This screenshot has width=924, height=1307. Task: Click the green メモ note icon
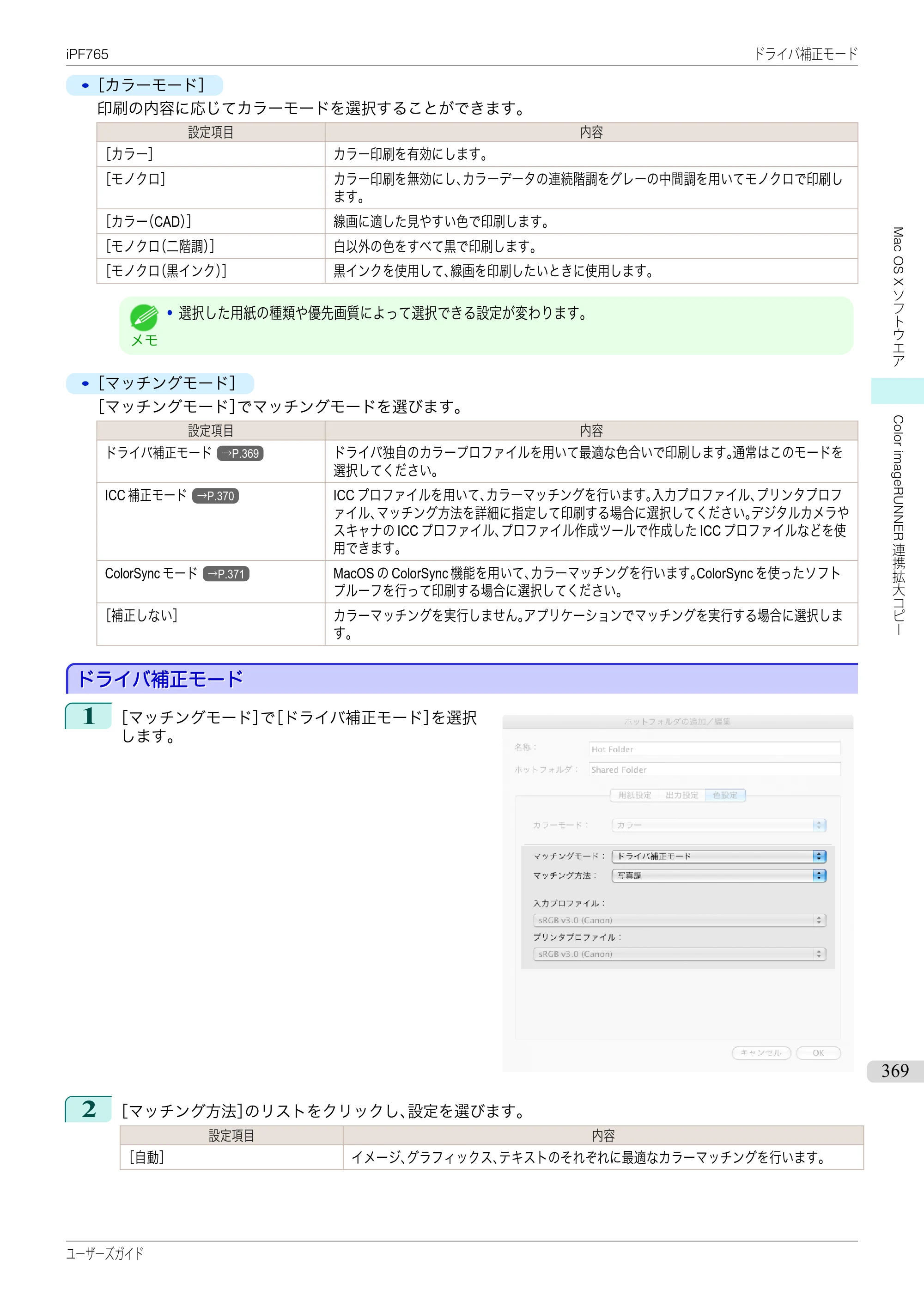point(144,318)
